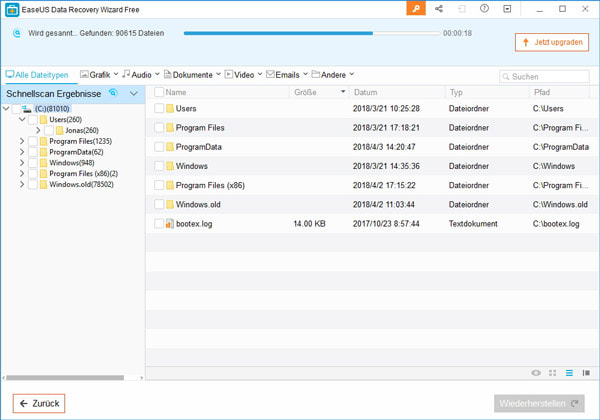
Task: Expand the ProgramData(62) tree node
Action: [x=22, y=152]
